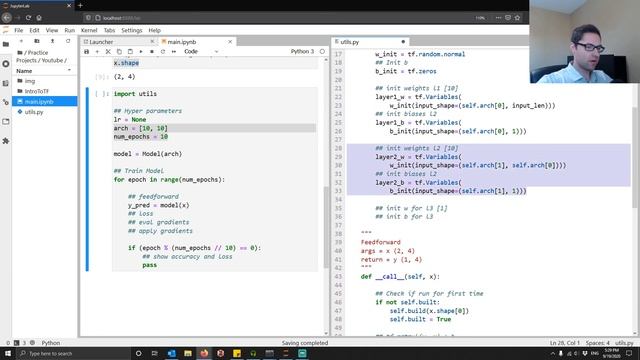Click the Python mode in status bar
This screenshot has height=360, width=640.
click(51, 343)
